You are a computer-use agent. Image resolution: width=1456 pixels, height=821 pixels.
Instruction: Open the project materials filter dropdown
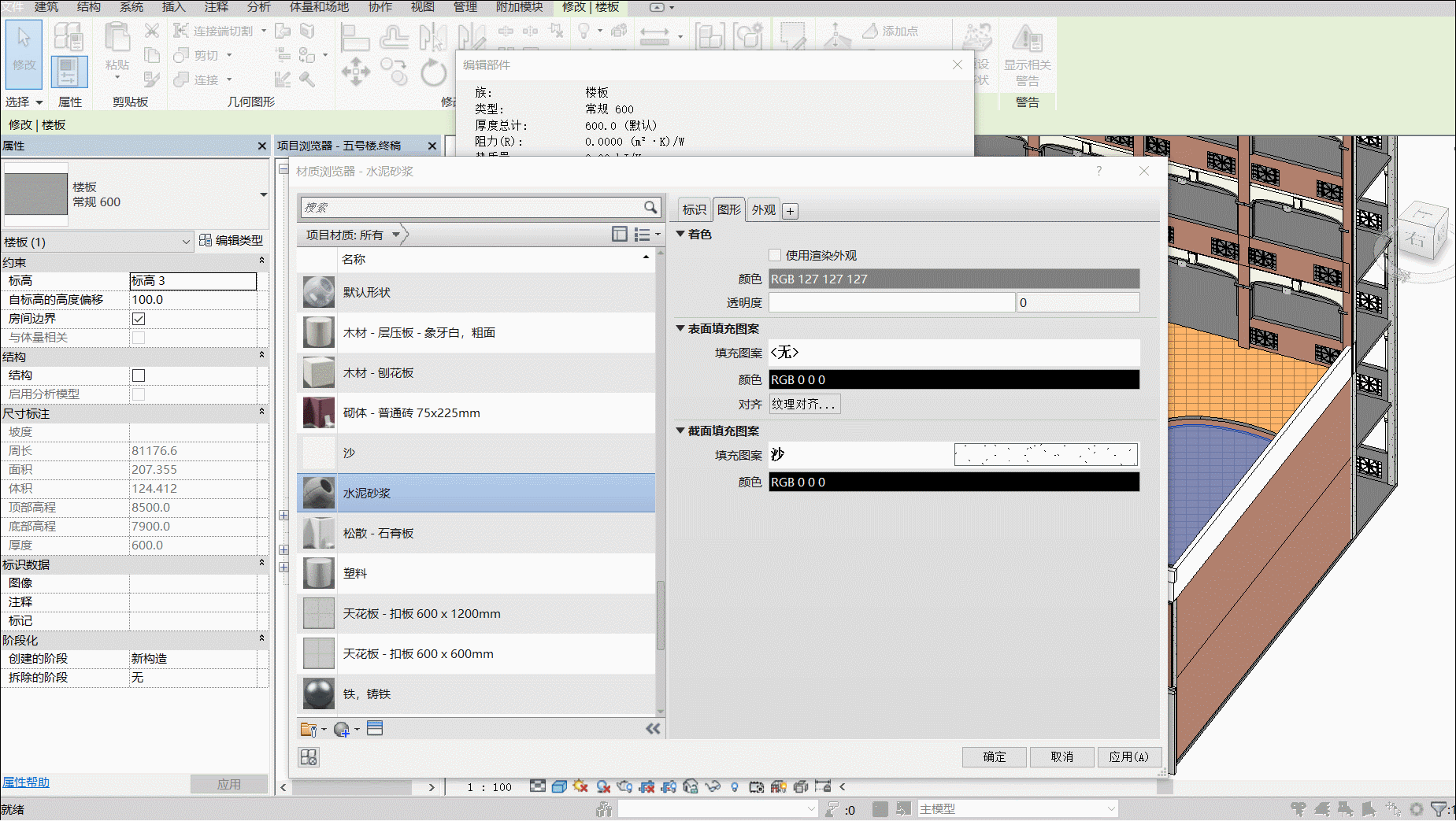[395, 235]
